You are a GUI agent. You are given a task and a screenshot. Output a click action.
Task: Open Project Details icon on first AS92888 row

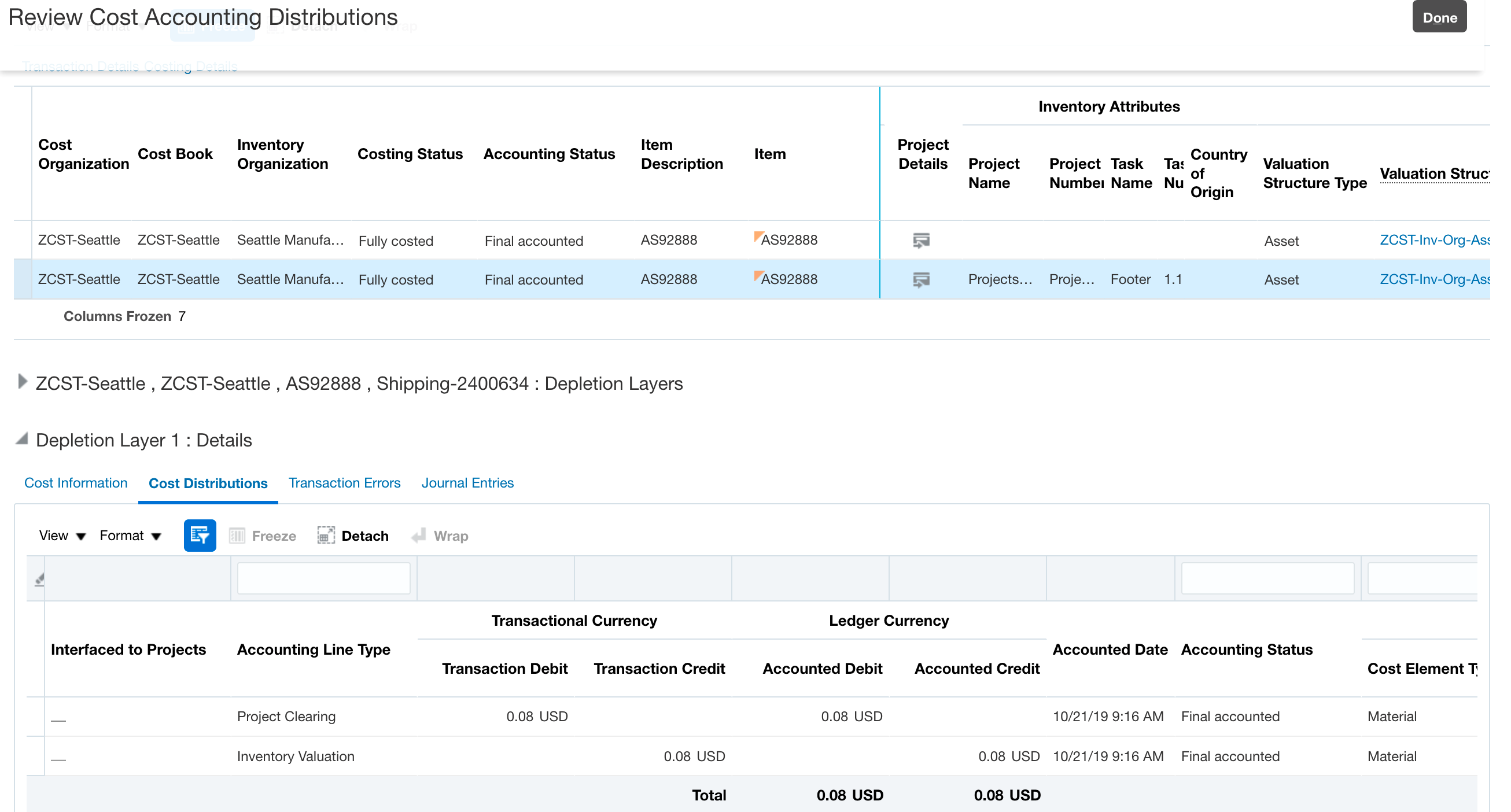click(x=920, y=240)
